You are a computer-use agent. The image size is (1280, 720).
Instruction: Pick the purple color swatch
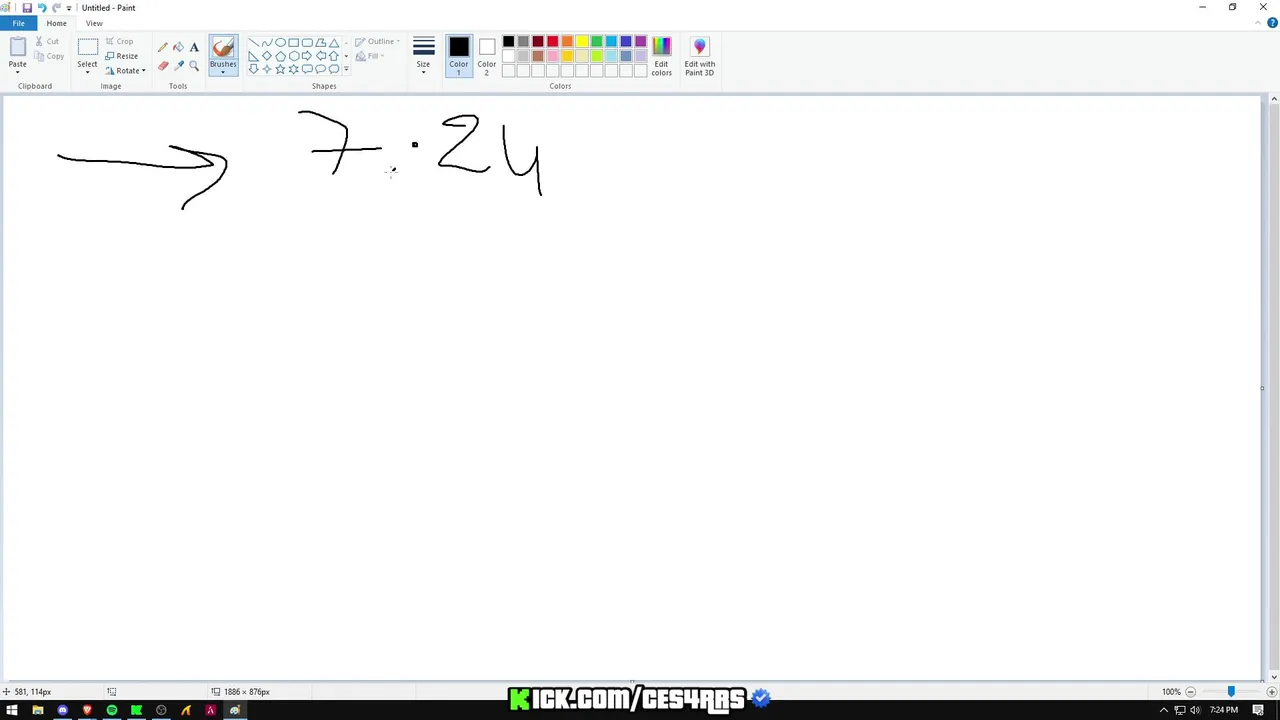coord(640,42)
